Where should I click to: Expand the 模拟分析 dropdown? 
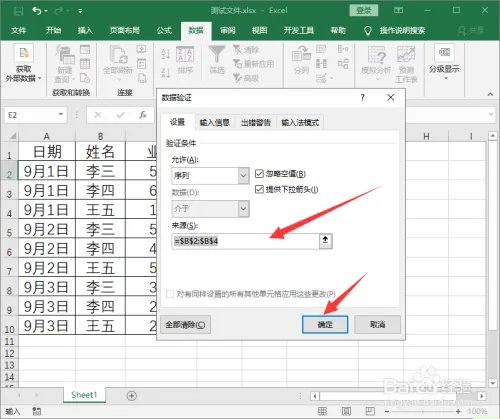pos(378,79)
